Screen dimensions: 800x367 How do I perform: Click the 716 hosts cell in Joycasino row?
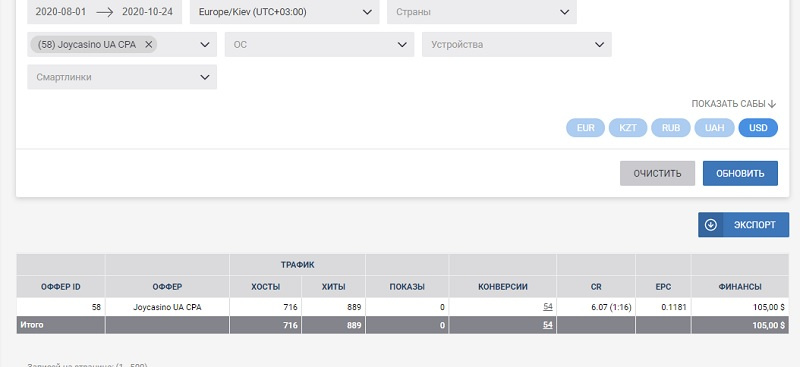click(265, 307)
